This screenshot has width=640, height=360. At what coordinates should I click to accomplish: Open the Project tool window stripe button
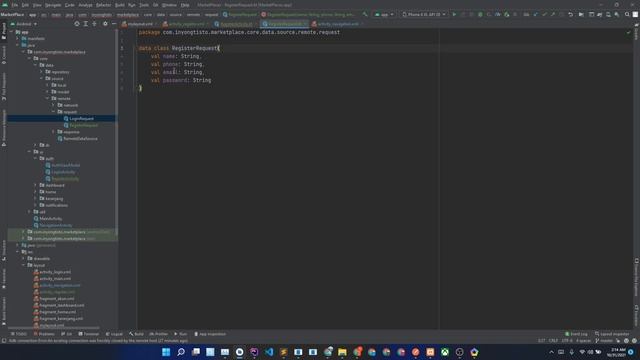[x=4, y=31]
